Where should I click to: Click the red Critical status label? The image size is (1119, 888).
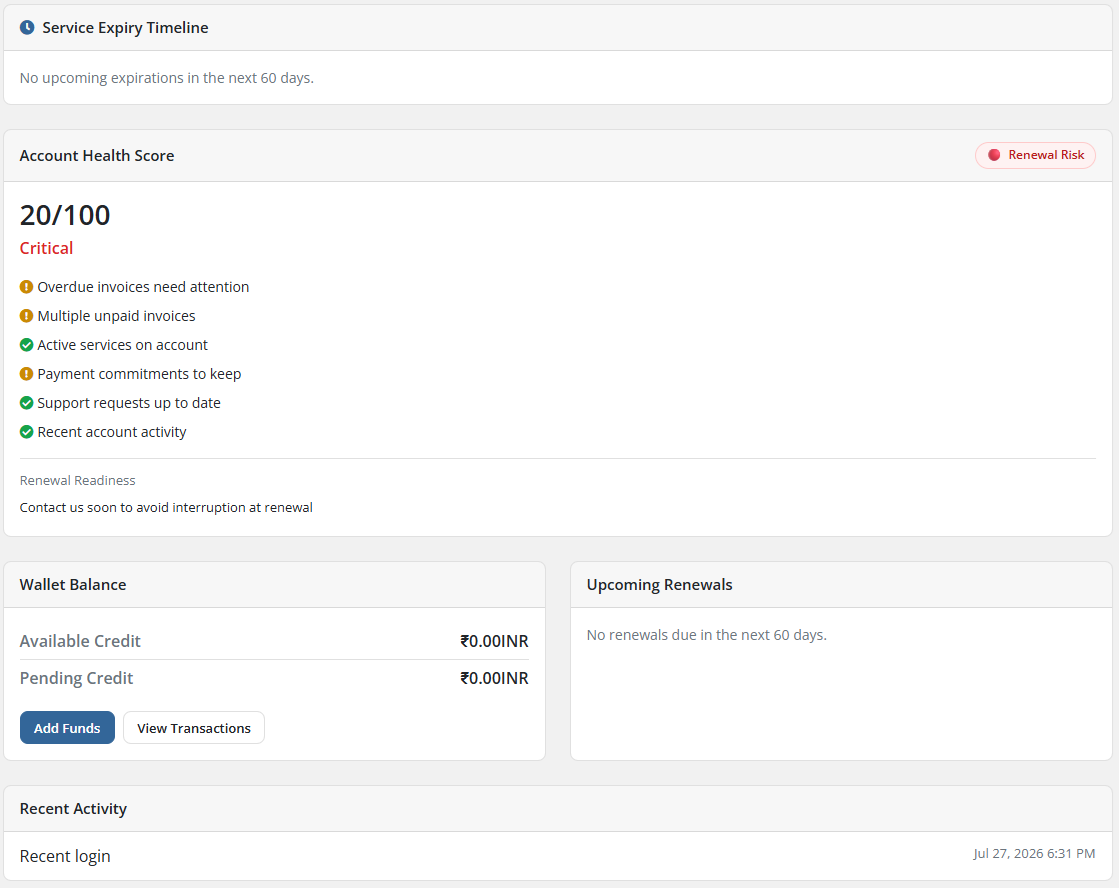(x=46, y=248)
